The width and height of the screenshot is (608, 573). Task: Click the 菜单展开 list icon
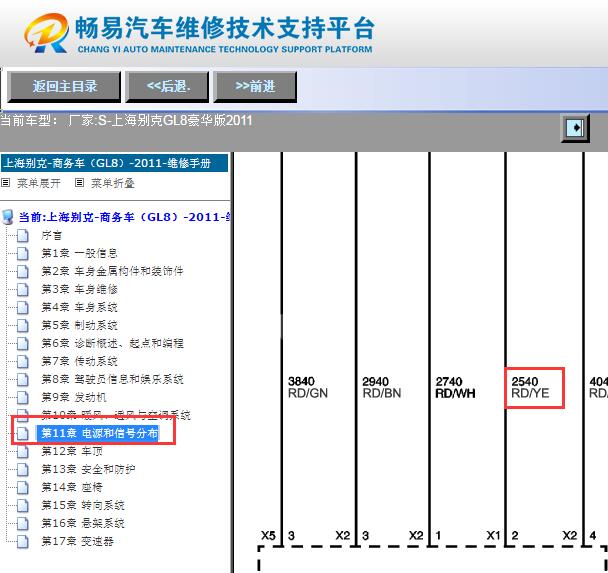click(5, 183)
